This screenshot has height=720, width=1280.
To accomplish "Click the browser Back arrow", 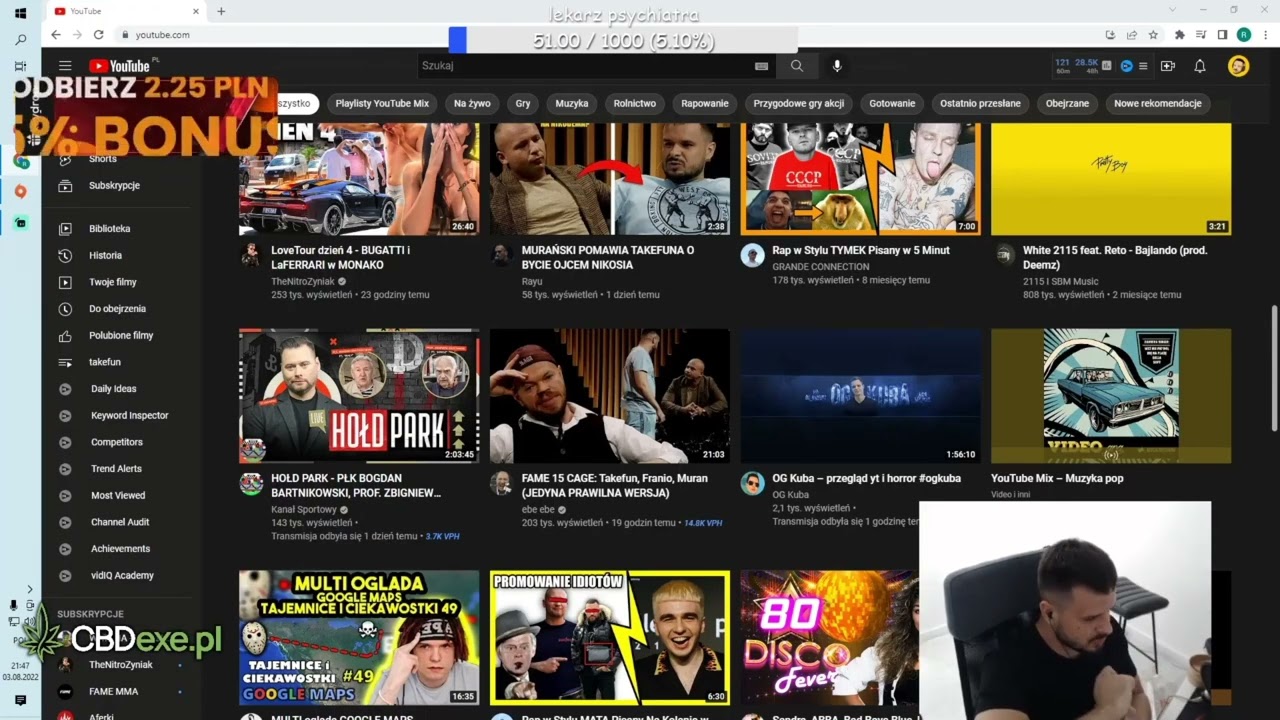I will point(56,34).
